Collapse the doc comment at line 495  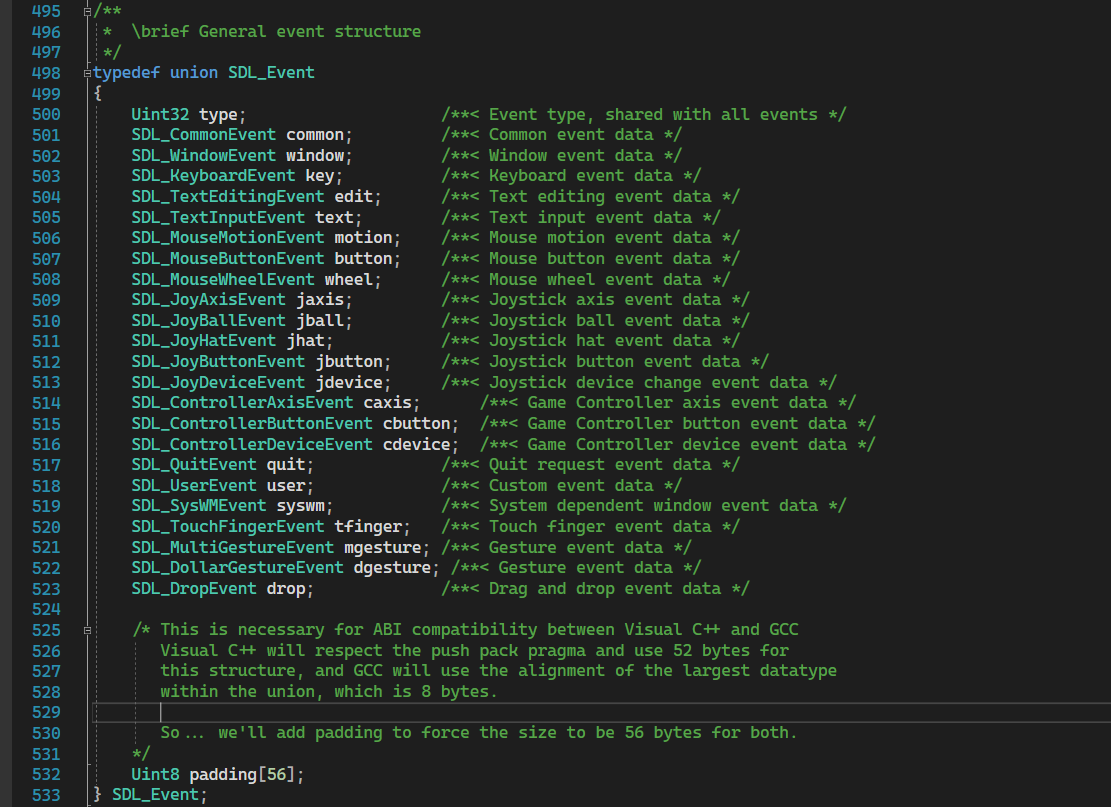(88, 11)
